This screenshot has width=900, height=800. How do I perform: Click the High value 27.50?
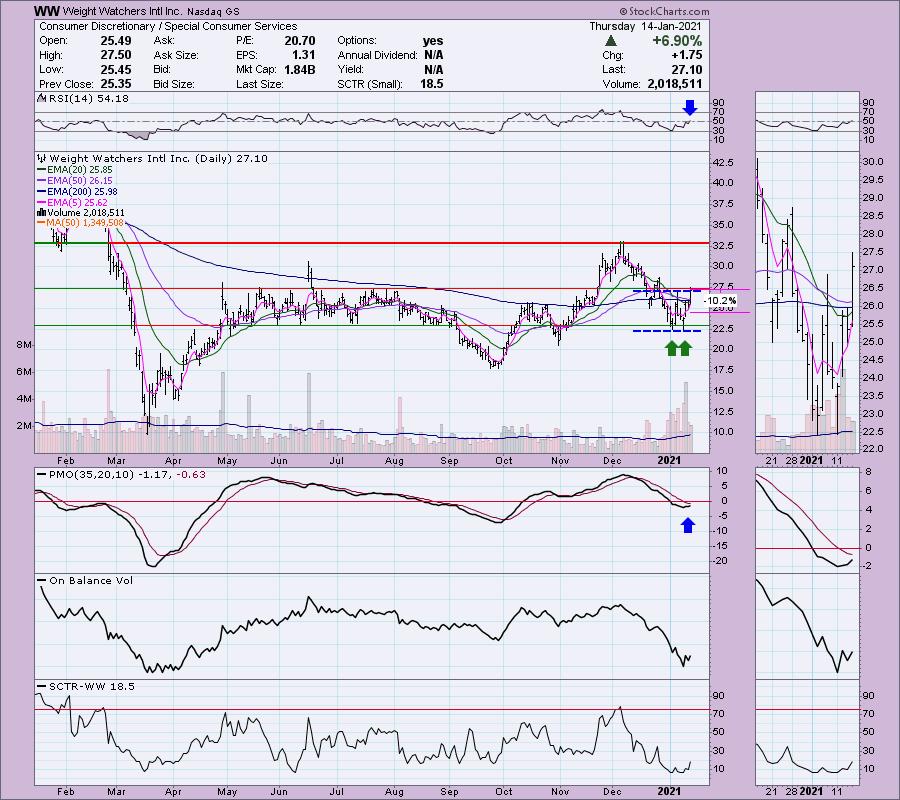[x=115, y=55]
